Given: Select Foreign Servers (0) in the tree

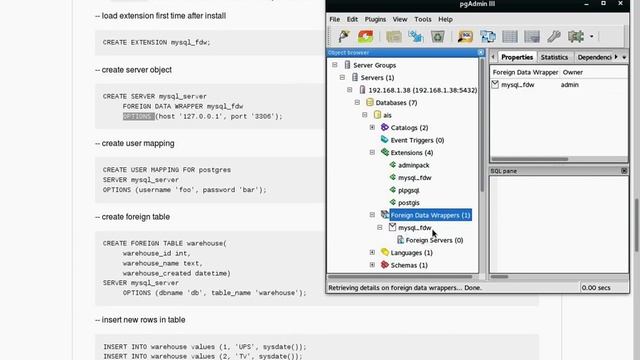Looking at the screenshot, I should click(434, 240).
